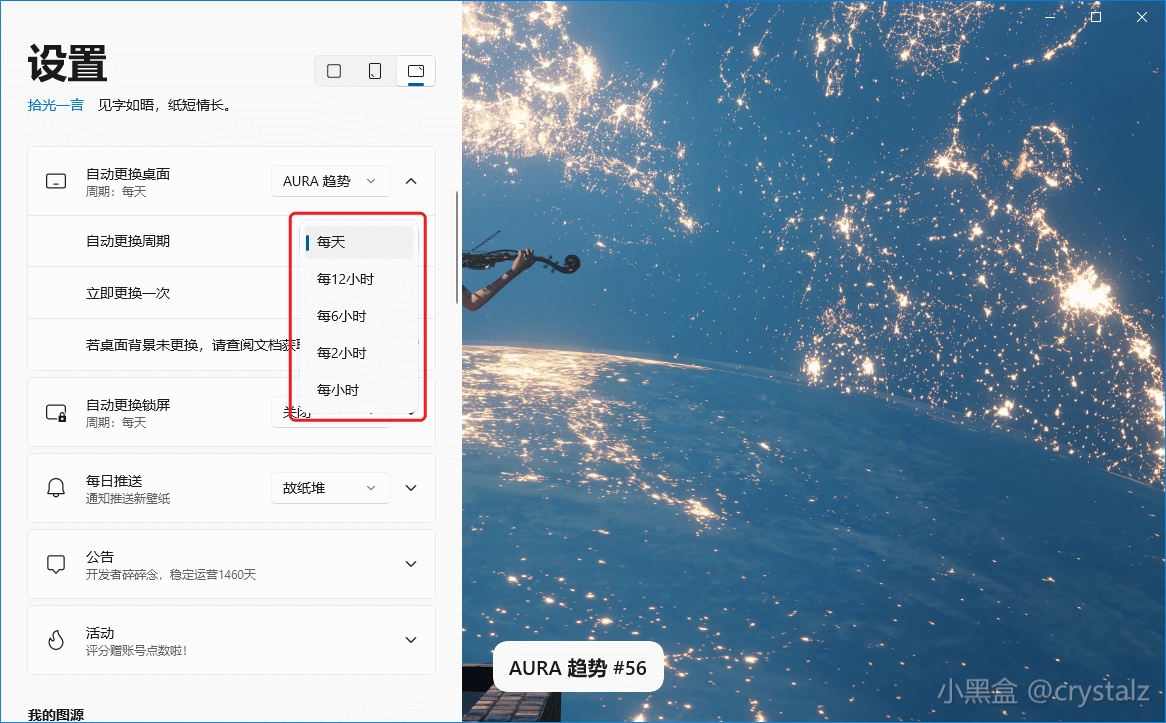Screen dimensions: 1166x723
Task: Click the flame icon beside 活动
Action: tap(56, 640)
